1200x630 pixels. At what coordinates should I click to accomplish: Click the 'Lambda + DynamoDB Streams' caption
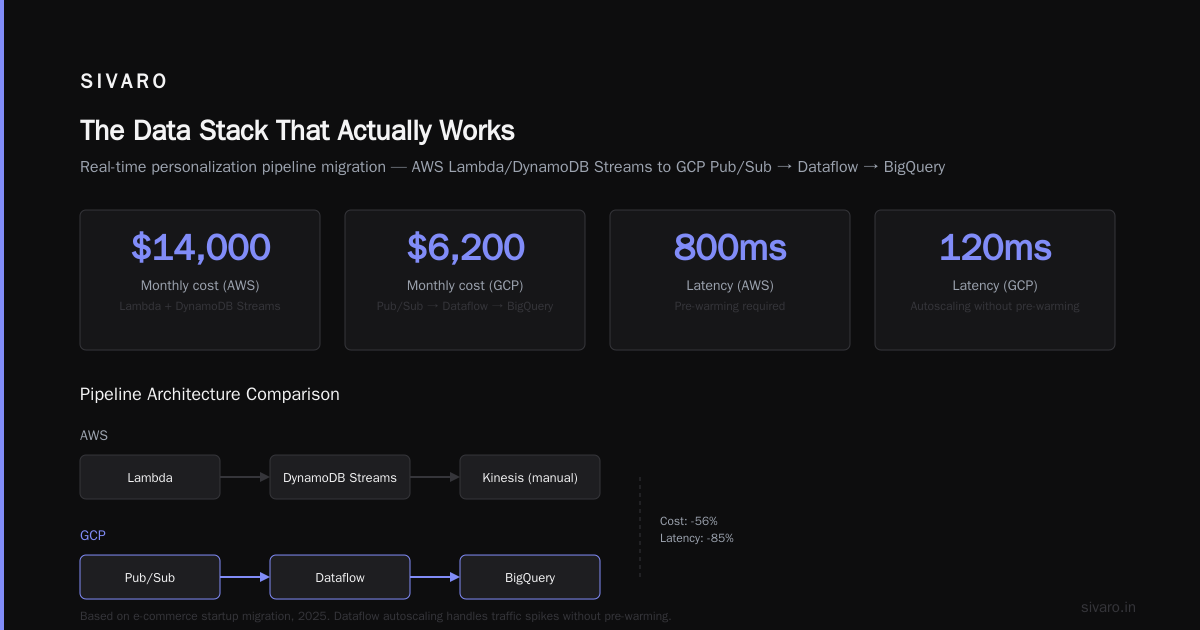[200, 306]
